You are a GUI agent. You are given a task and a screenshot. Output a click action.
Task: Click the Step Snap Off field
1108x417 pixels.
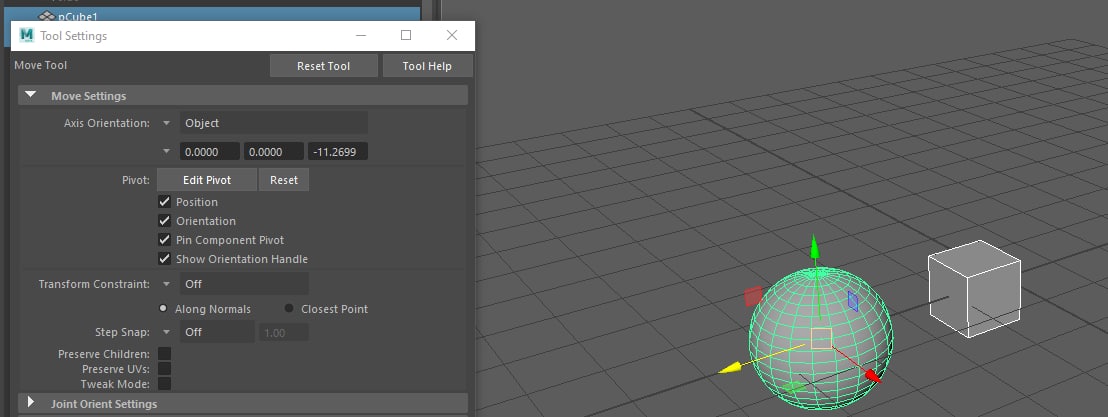[x=217, y=332]
